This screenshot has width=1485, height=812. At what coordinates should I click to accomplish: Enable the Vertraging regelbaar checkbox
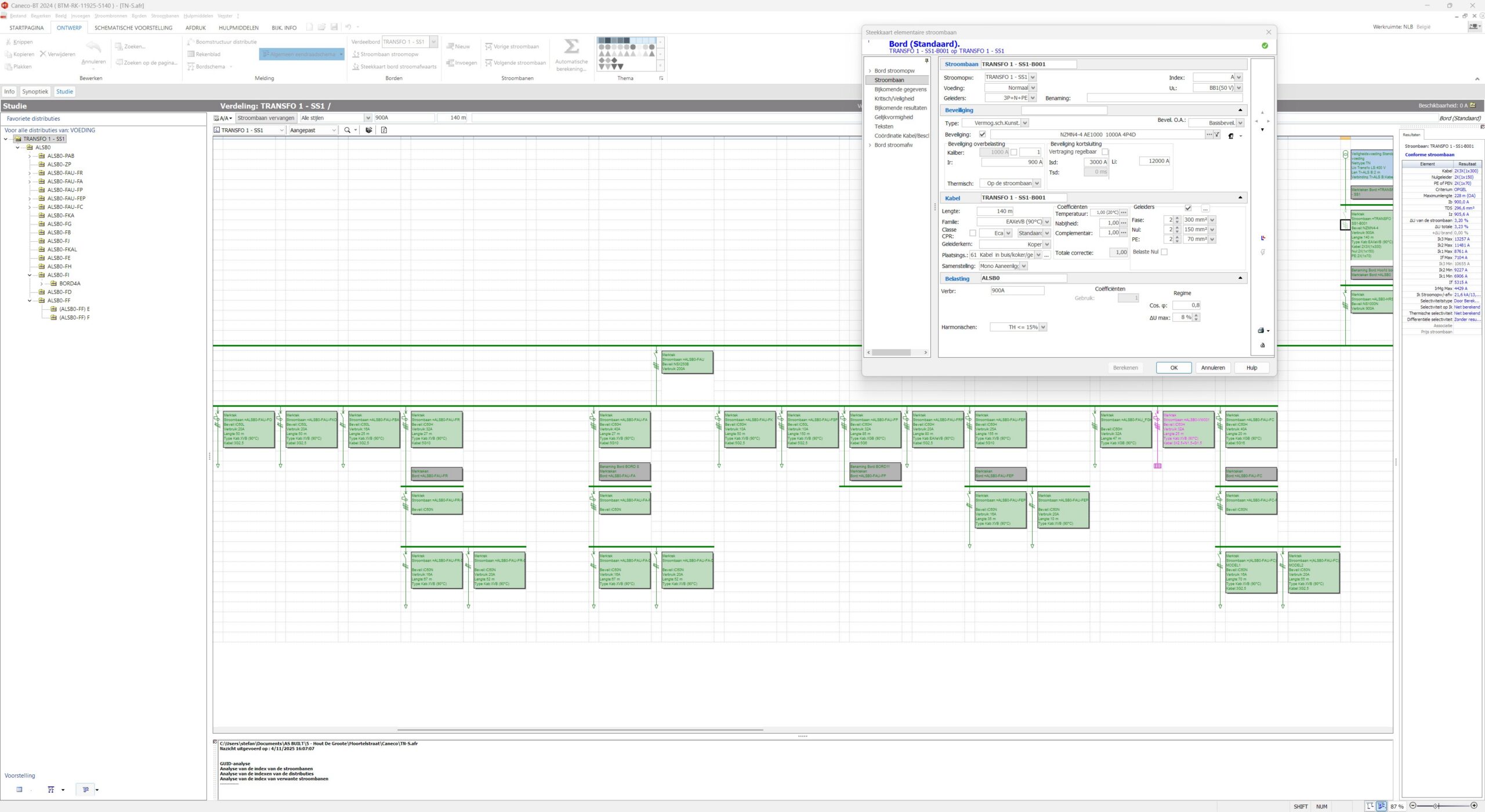(1104, 152)
